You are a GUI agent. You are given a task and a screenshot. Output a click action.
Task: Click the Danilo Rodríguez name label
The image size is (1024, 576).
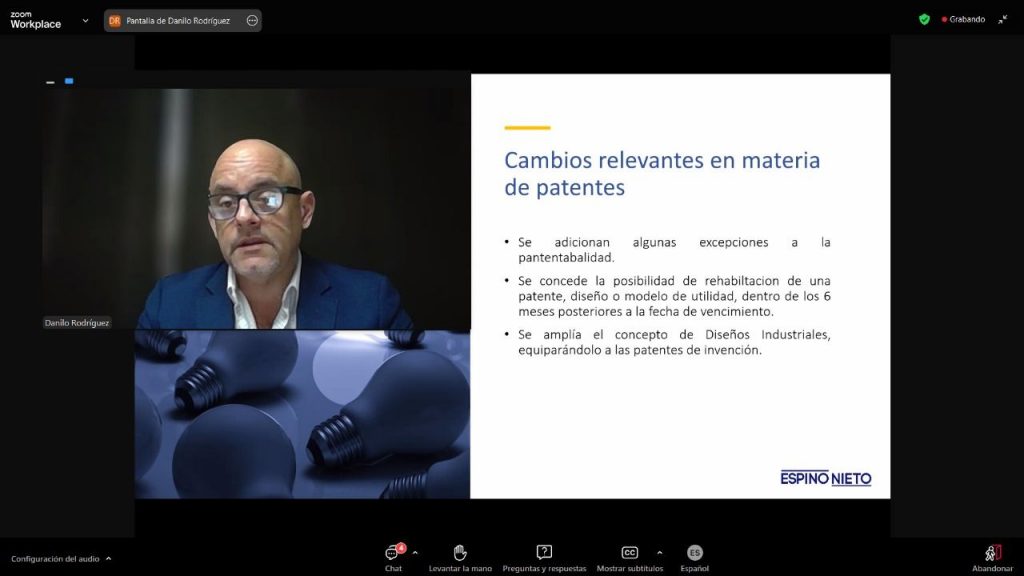(x=77, y=323)
